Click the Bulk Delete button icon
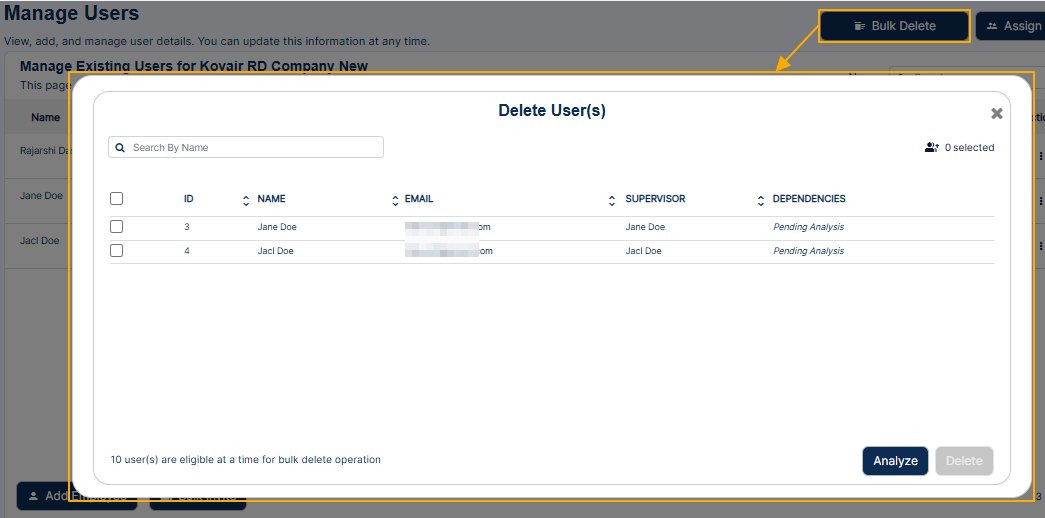 tap(860, 26)
